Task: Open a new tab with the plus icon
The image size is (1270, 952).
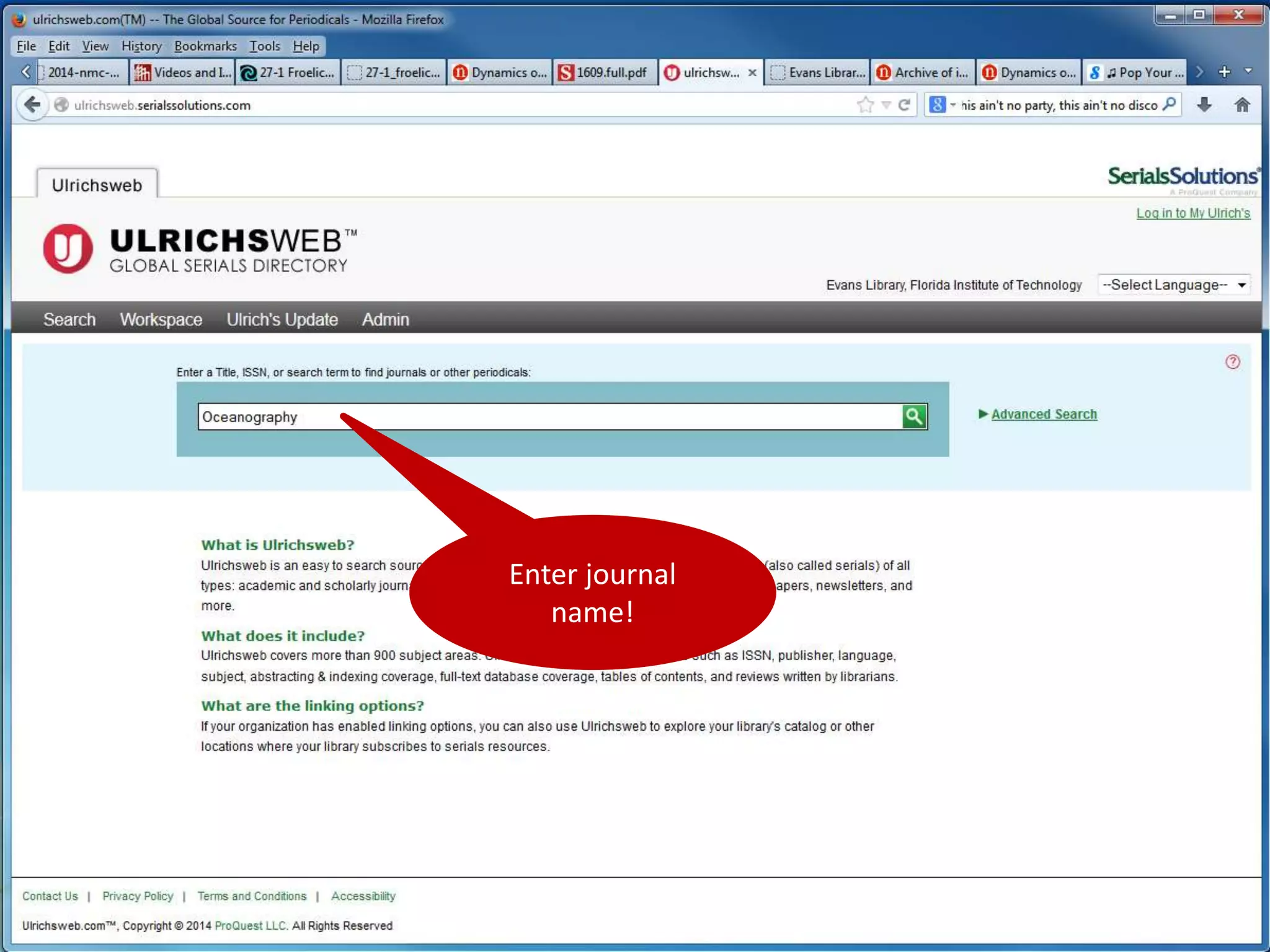Action: coord(1224,72)
